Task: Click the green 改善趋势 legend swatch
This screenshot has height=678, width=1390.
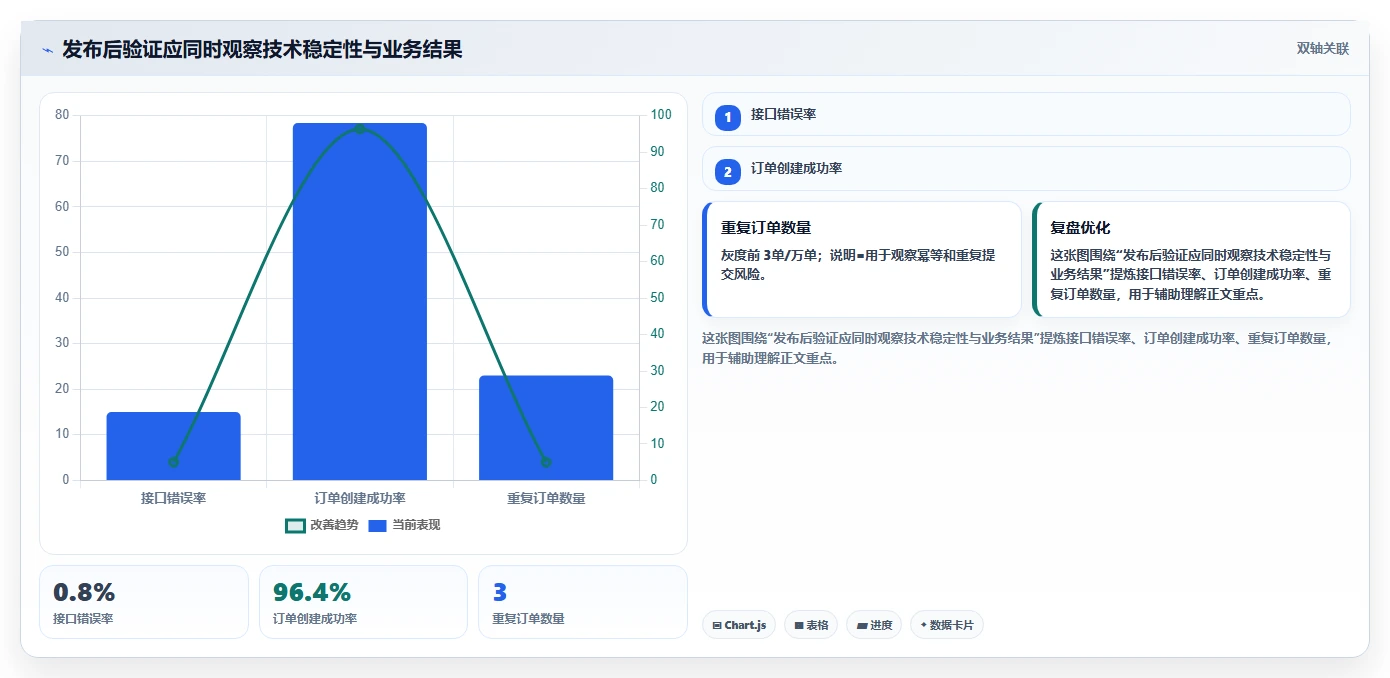Action: pos(295,526)
